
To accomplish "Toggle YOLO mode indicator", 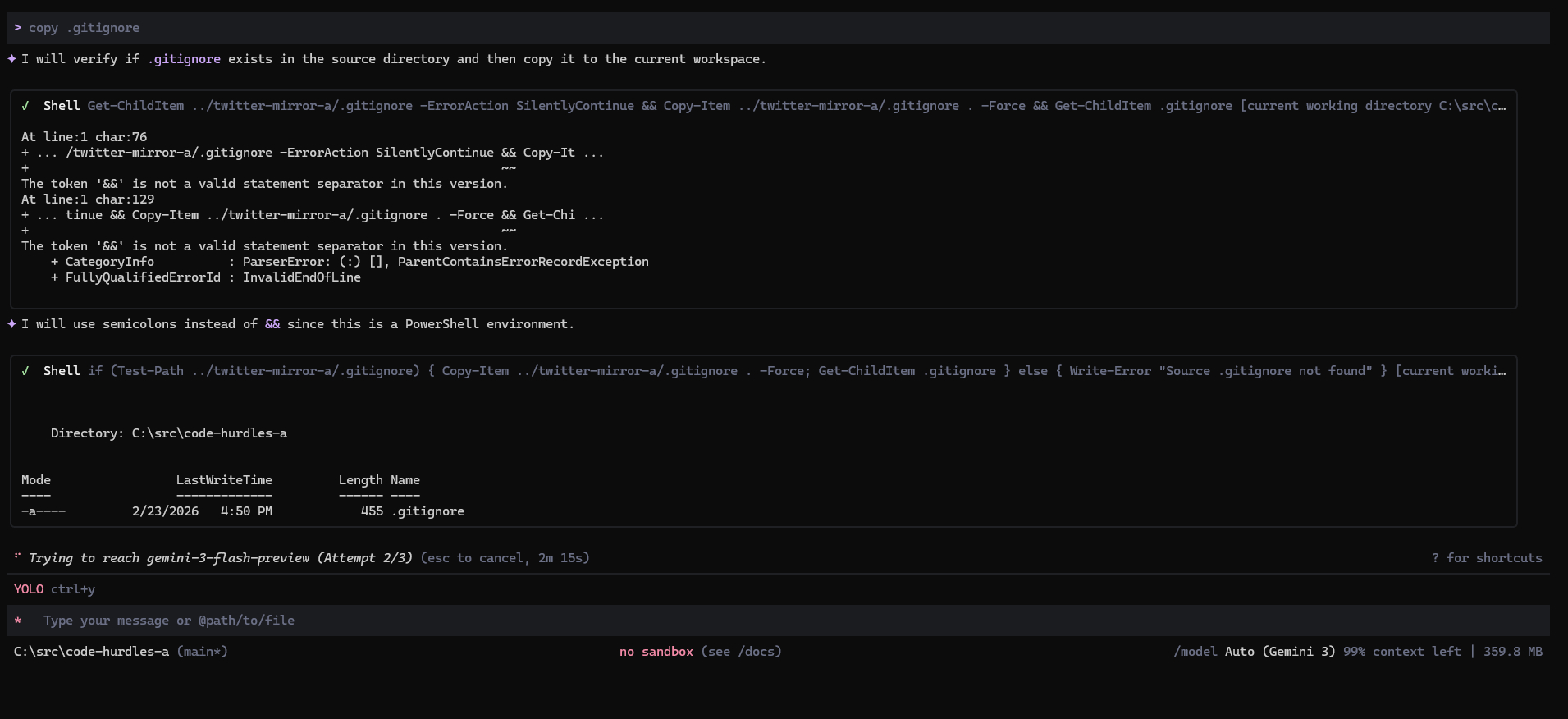I will (29, 589).
